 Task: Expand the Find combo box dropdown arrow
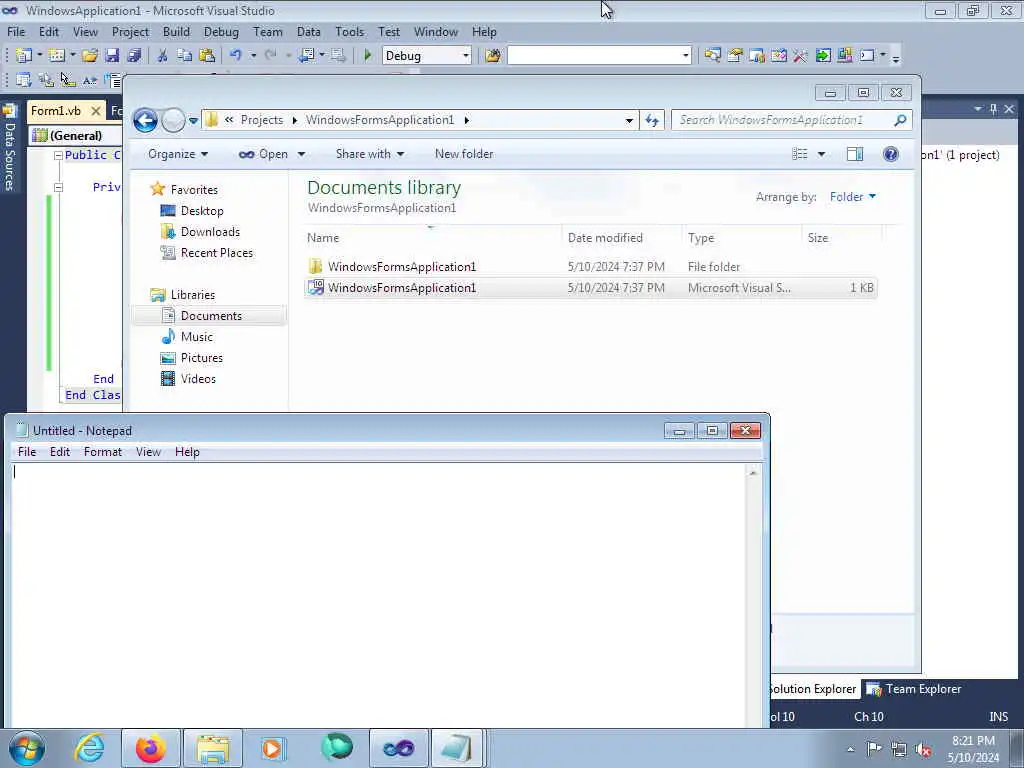coord(685,56)
